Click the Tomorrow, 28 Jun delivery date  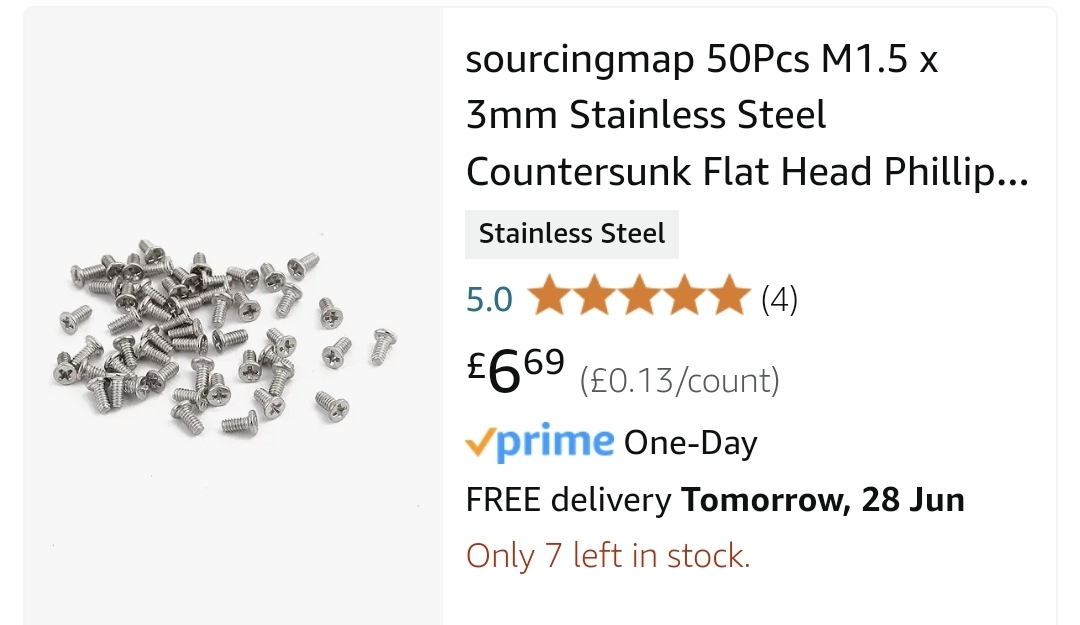pos(823,499)
